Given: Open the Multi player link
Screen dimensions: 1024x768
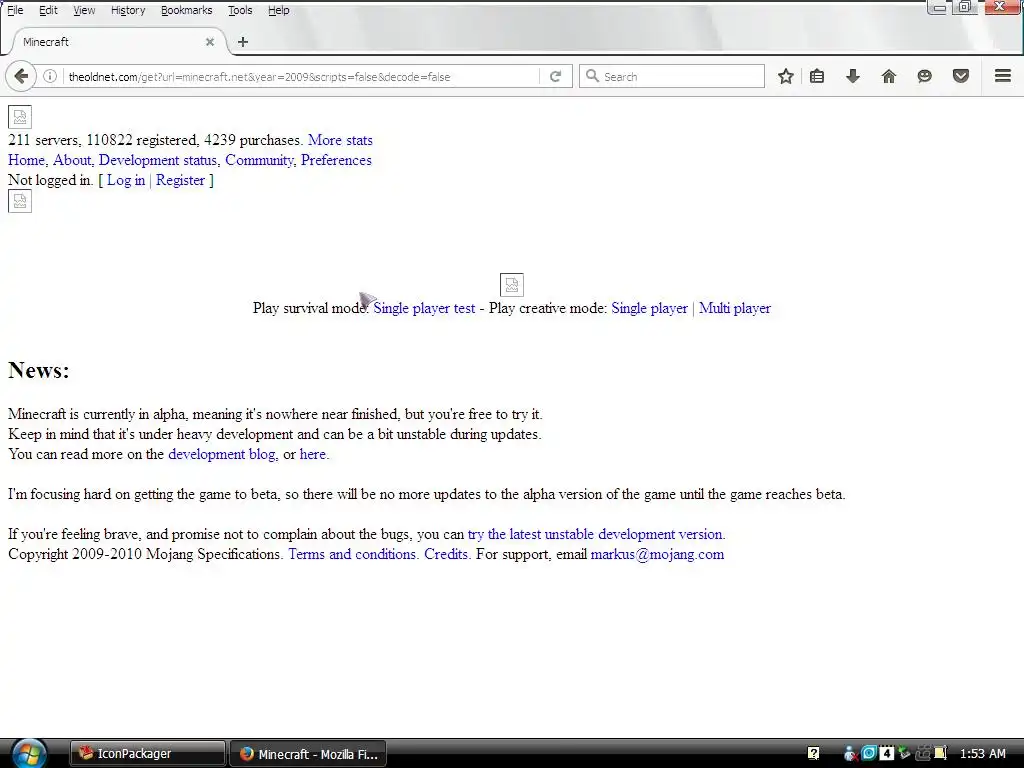Looking at the screenshot, I should coord(735,308).
